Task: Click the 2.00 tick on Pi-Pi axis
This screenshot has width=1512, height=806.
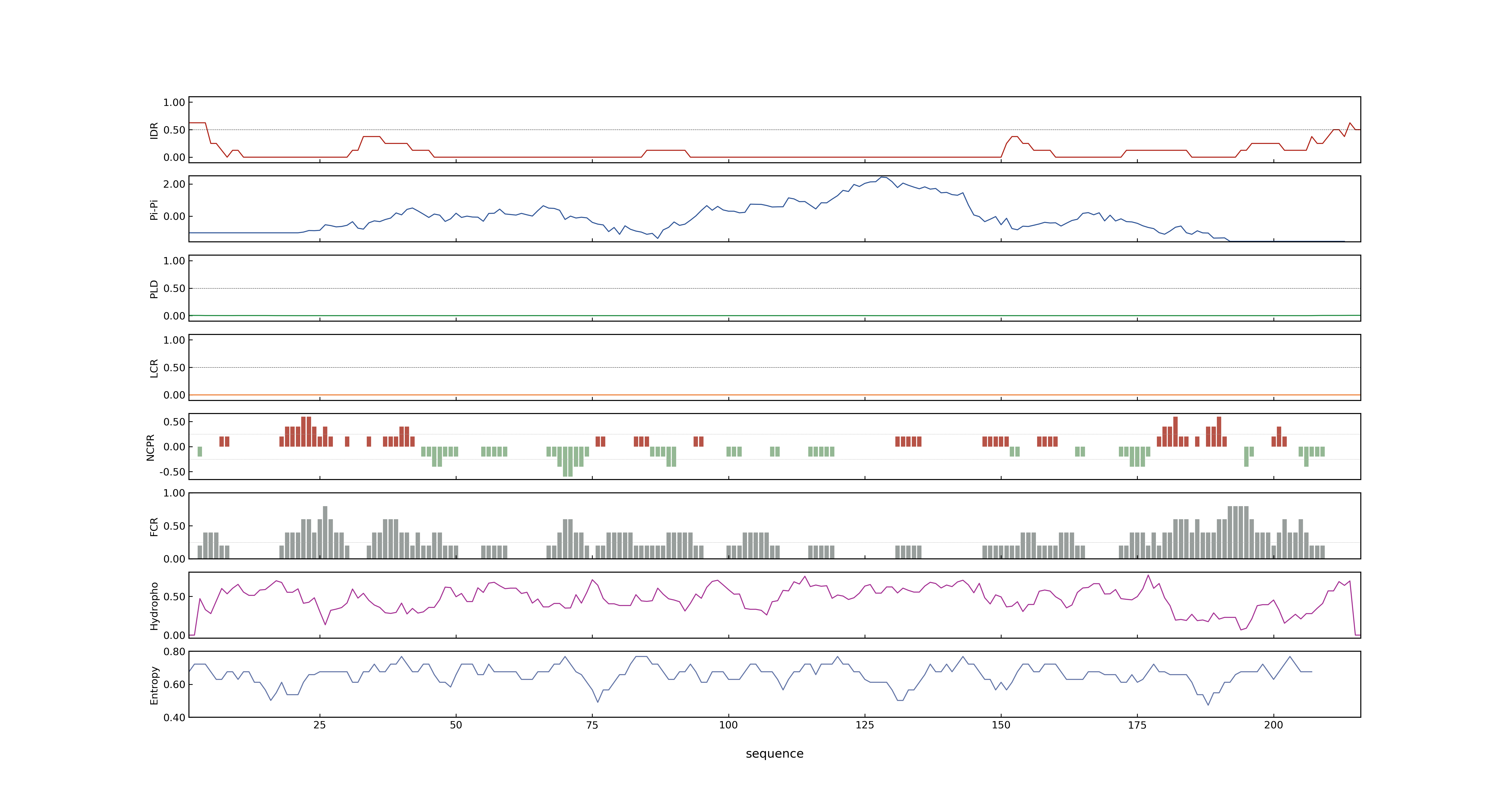Action: (174, 184)
